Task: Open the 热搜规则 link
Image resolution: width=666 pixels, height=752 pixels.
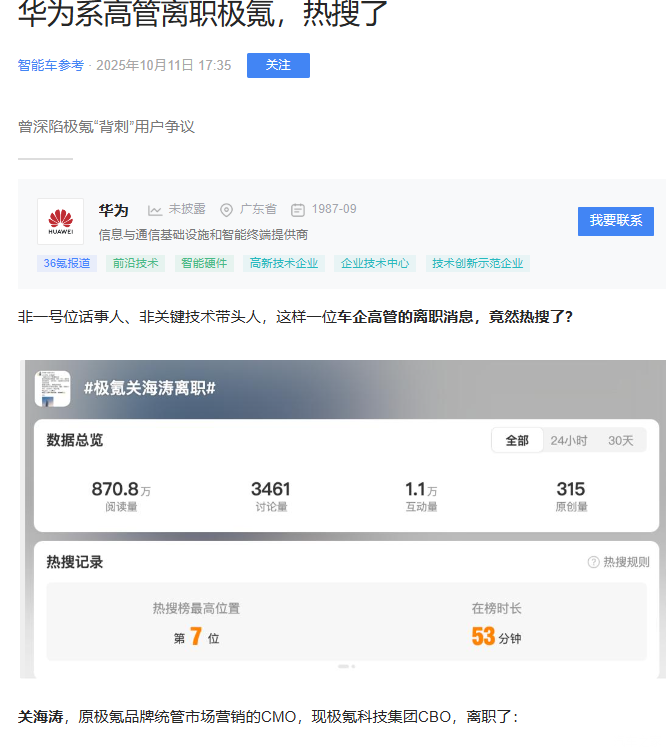Action: (626, 562)
